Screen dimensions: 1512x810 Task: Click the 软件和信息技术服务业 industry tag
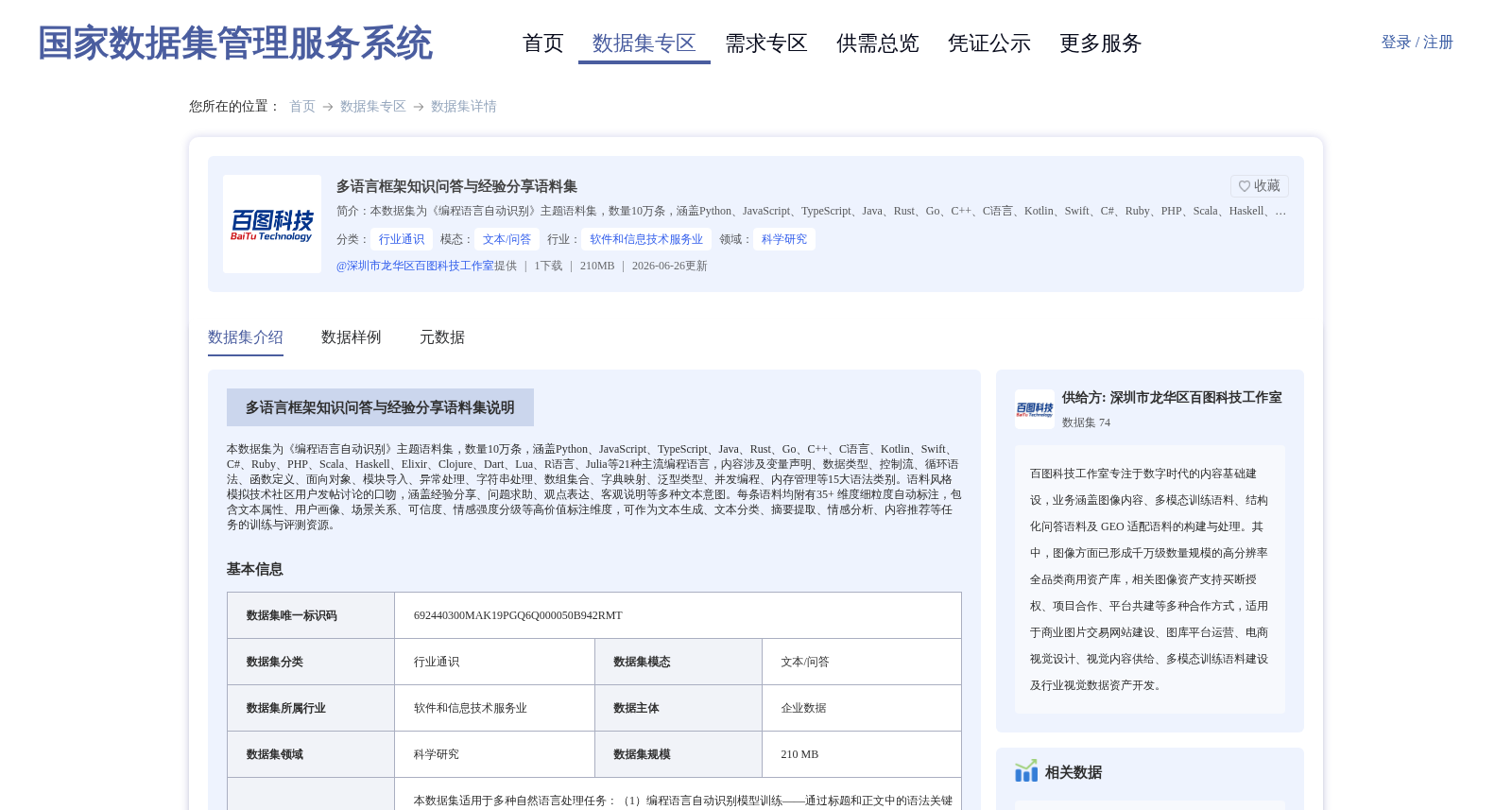click(647, 239)
